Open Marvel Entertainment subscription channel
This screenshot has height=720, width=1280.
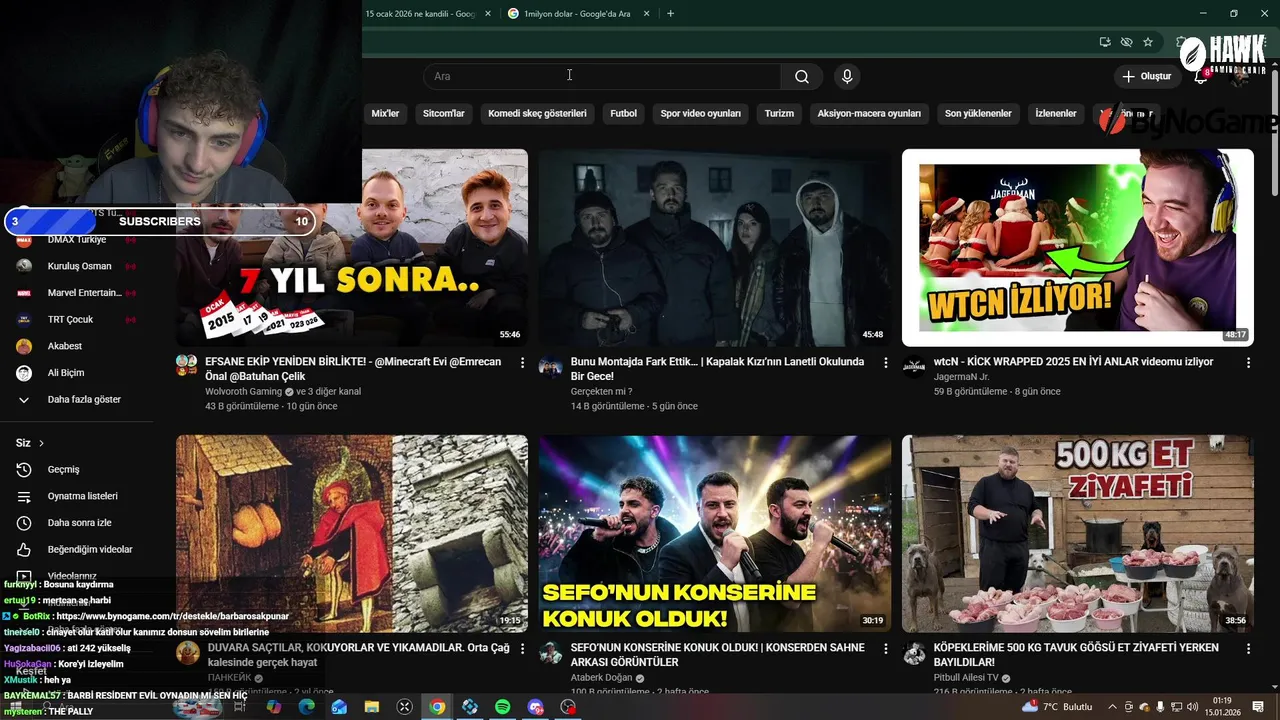coord(77,293)
